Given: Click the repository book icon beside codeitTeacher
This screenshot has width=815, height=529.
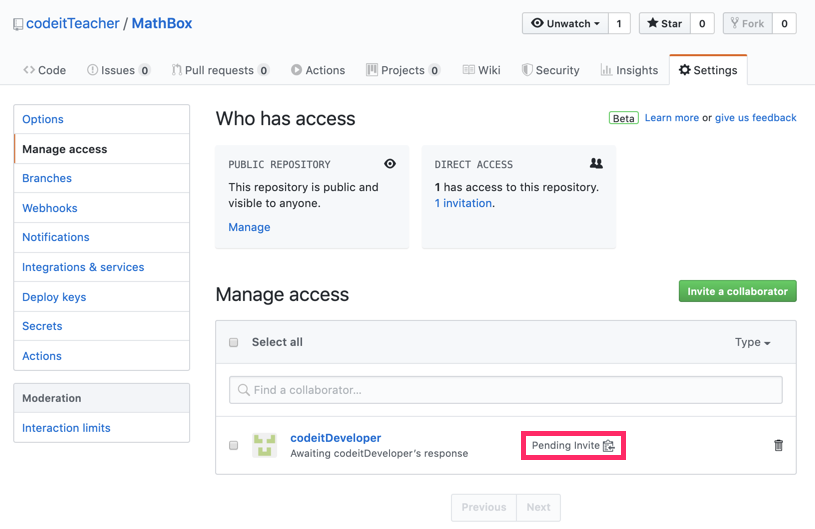Looking at the screenshot, I should point(18,24).
